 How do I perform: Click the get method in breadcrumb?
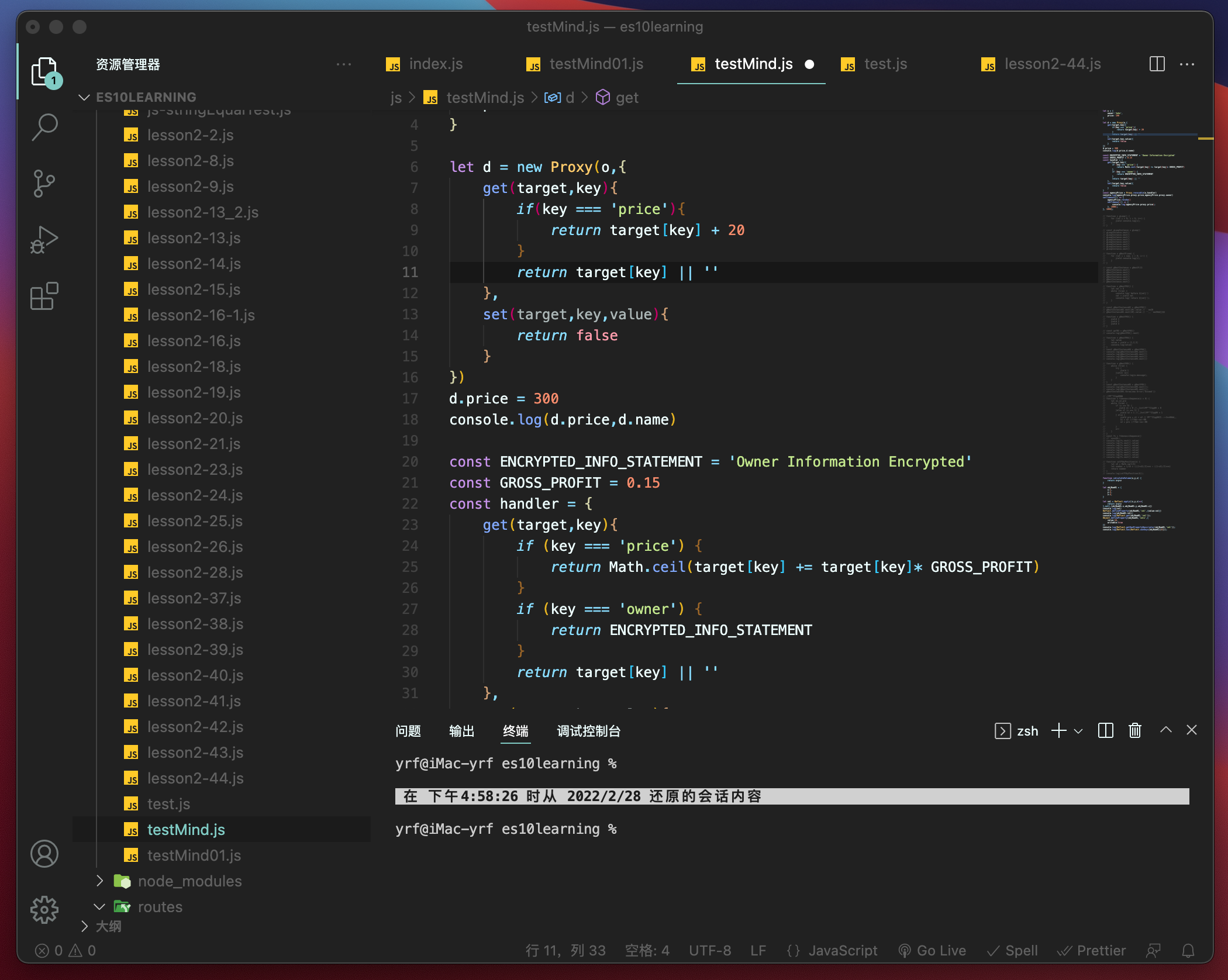pos(617,98)
